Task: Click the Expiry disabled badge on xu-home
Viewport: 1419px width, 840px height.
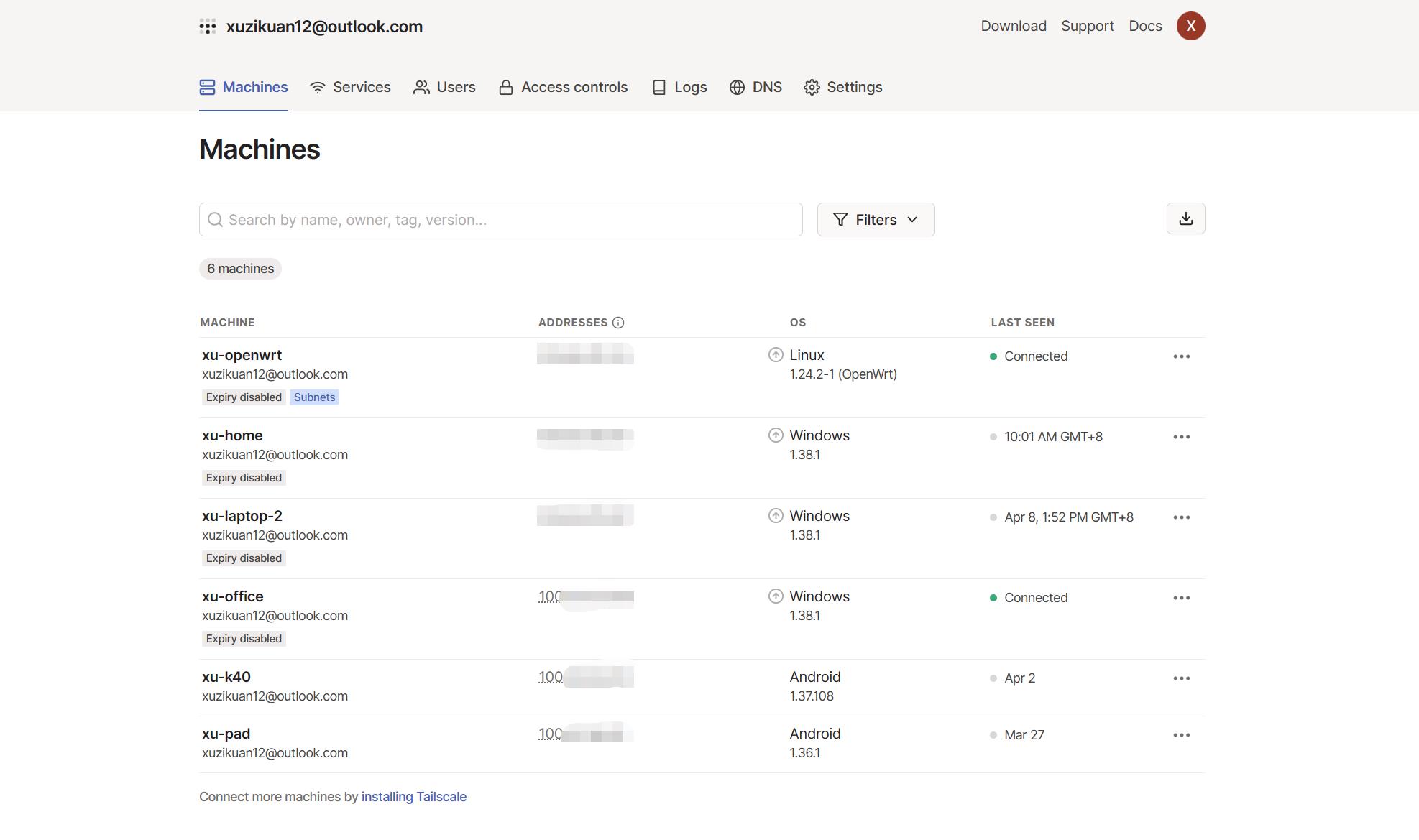Action: pyautogui.click(x=244, y=478)
